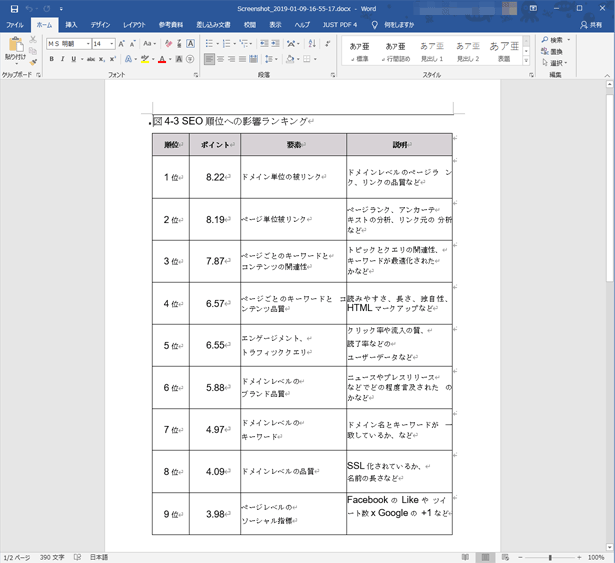This screenshot has width=615, height=563.
Task: Switch to the デザイン (Design) tab
Action: tap(100, 25)
